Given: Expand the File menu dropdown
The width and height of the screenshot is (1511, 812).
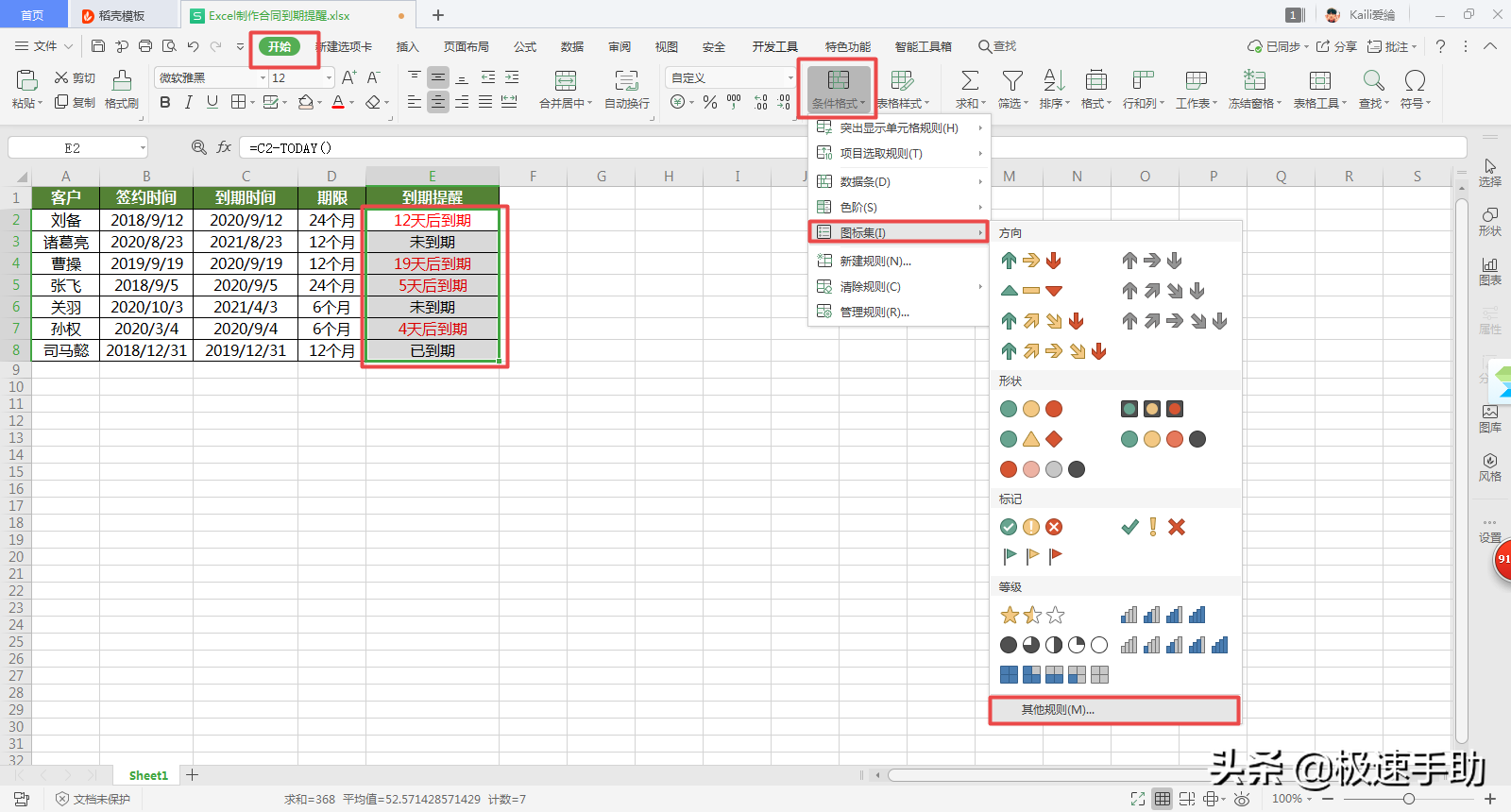Looking at the screenshot, I should tap(68, 46).
